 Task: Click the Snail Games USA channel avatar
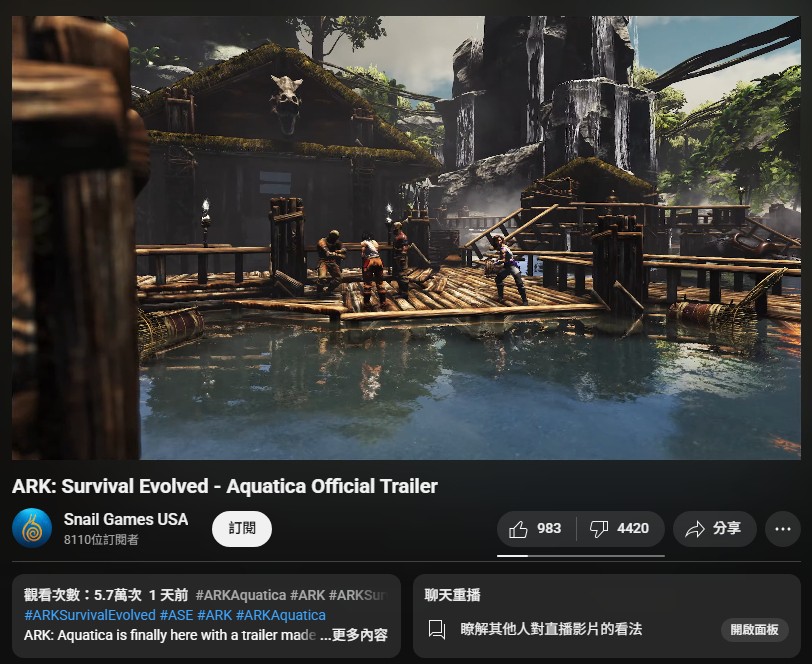click(x=32, y=528)
